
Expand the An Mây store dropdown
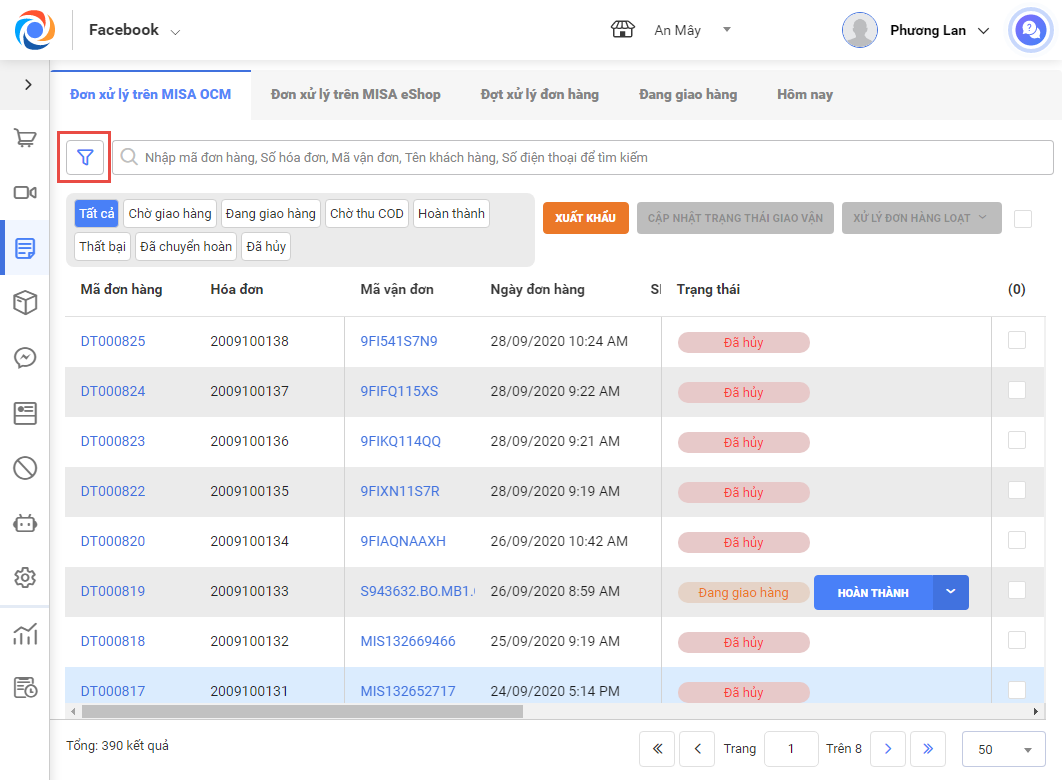pos(727,30)
